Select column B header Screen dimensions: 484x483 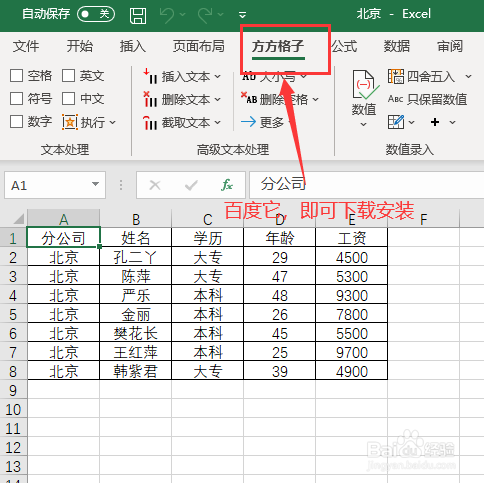click(x=136, y=219)
